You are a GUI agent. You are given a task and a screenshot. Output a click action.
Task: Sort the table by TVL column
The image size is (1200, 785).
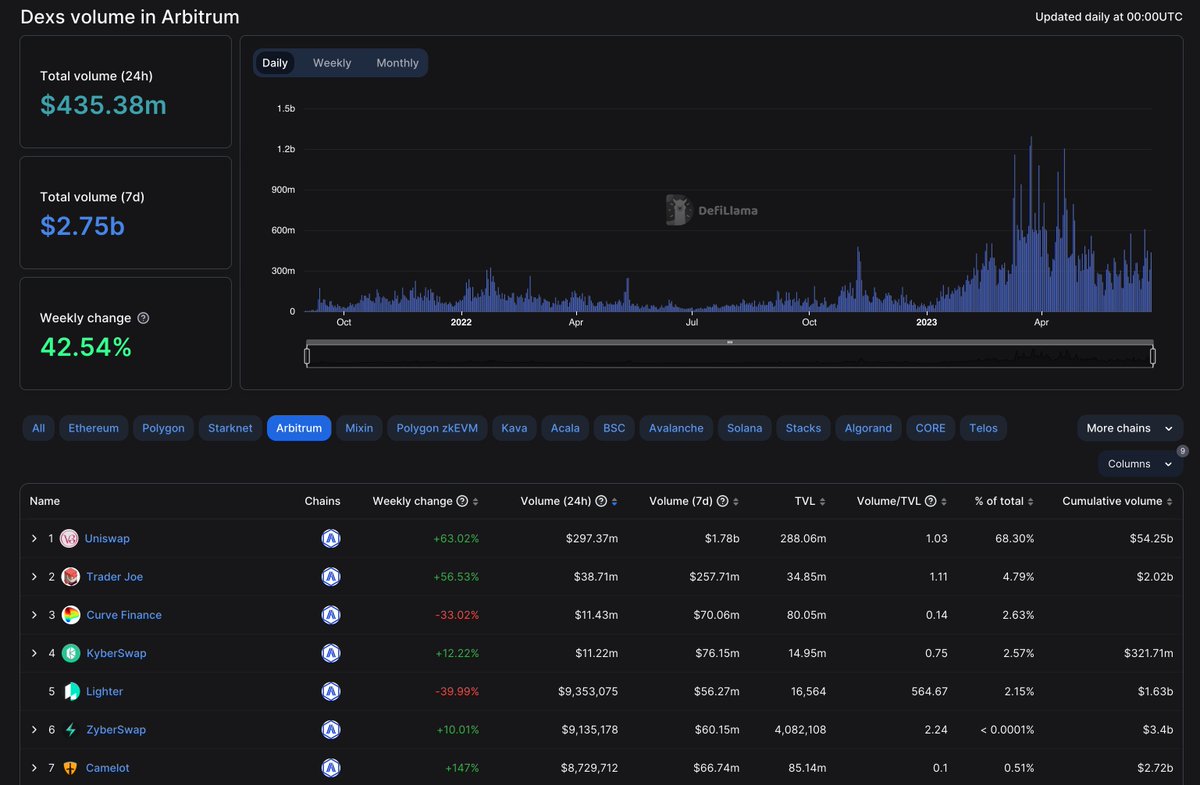(810, 501)
